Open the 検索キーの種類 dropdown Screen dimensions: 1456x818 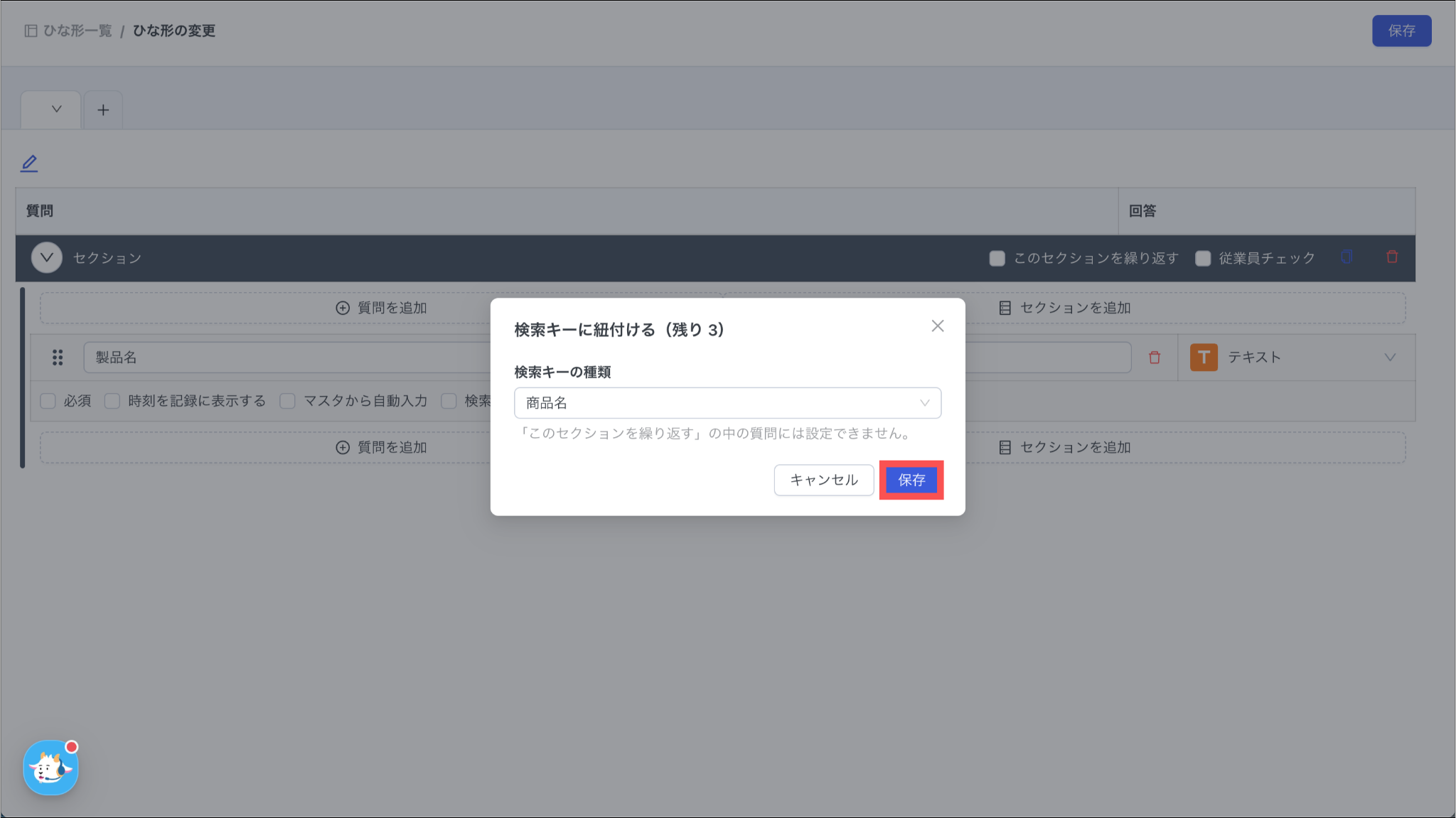(727, 403)
